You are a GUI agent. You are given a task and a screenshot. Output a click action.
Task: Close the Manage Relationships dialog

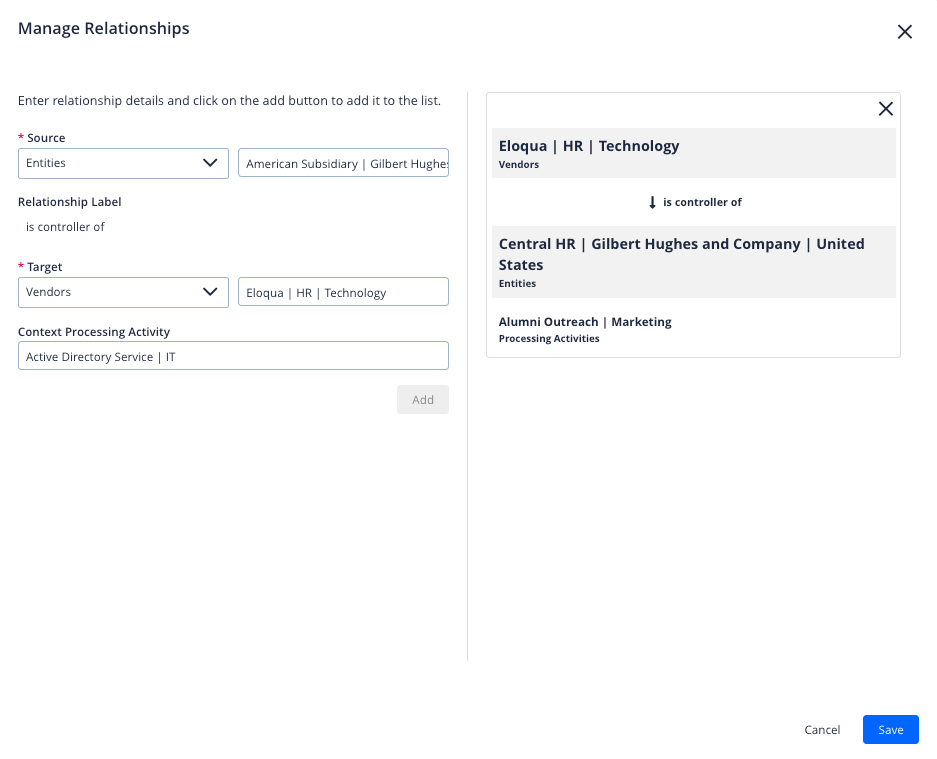click(x=904, y=32)
